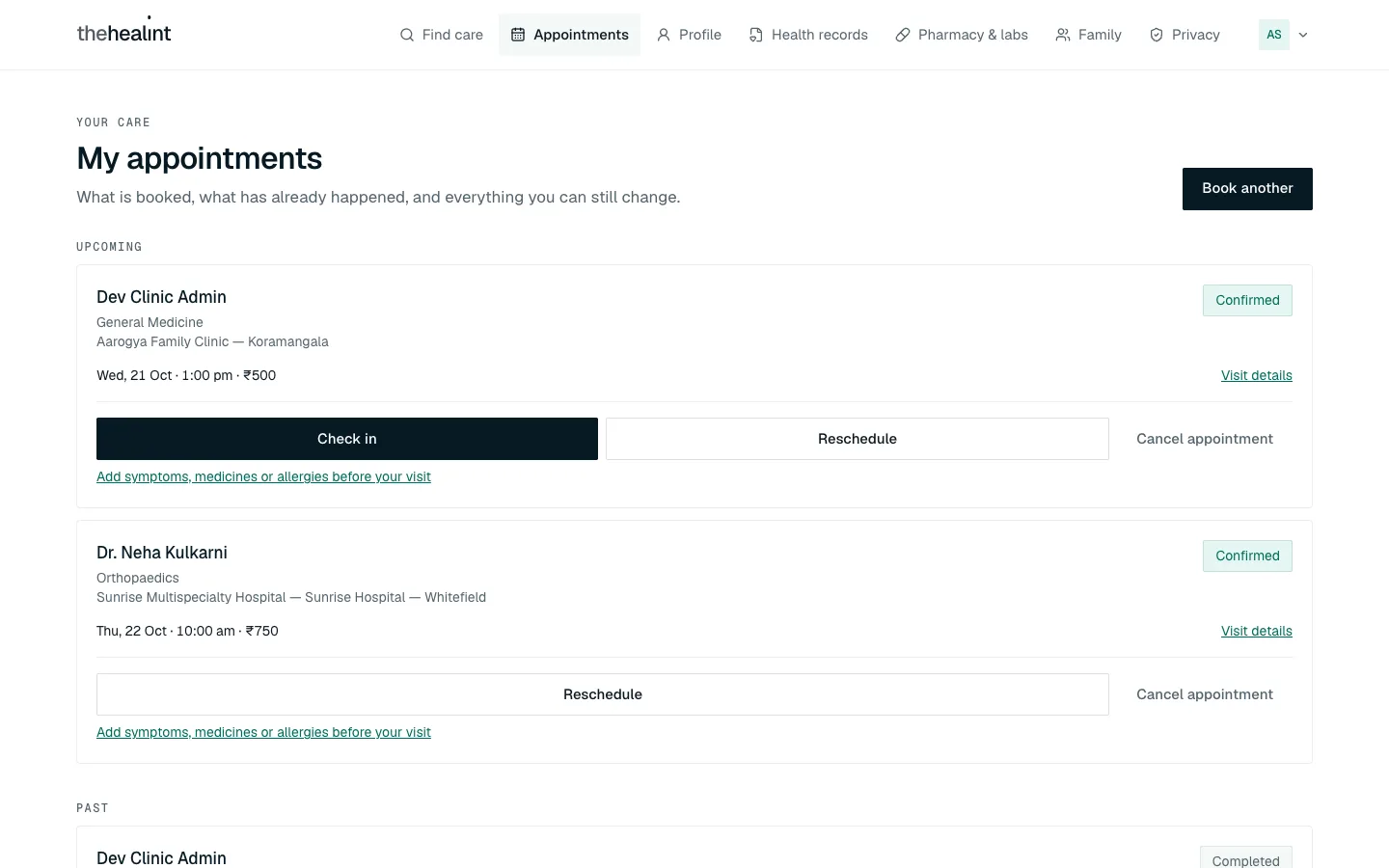The width and height of the screenshot is (1389, 868).
Task: Click the Book another button
Action: [1247, 189]
